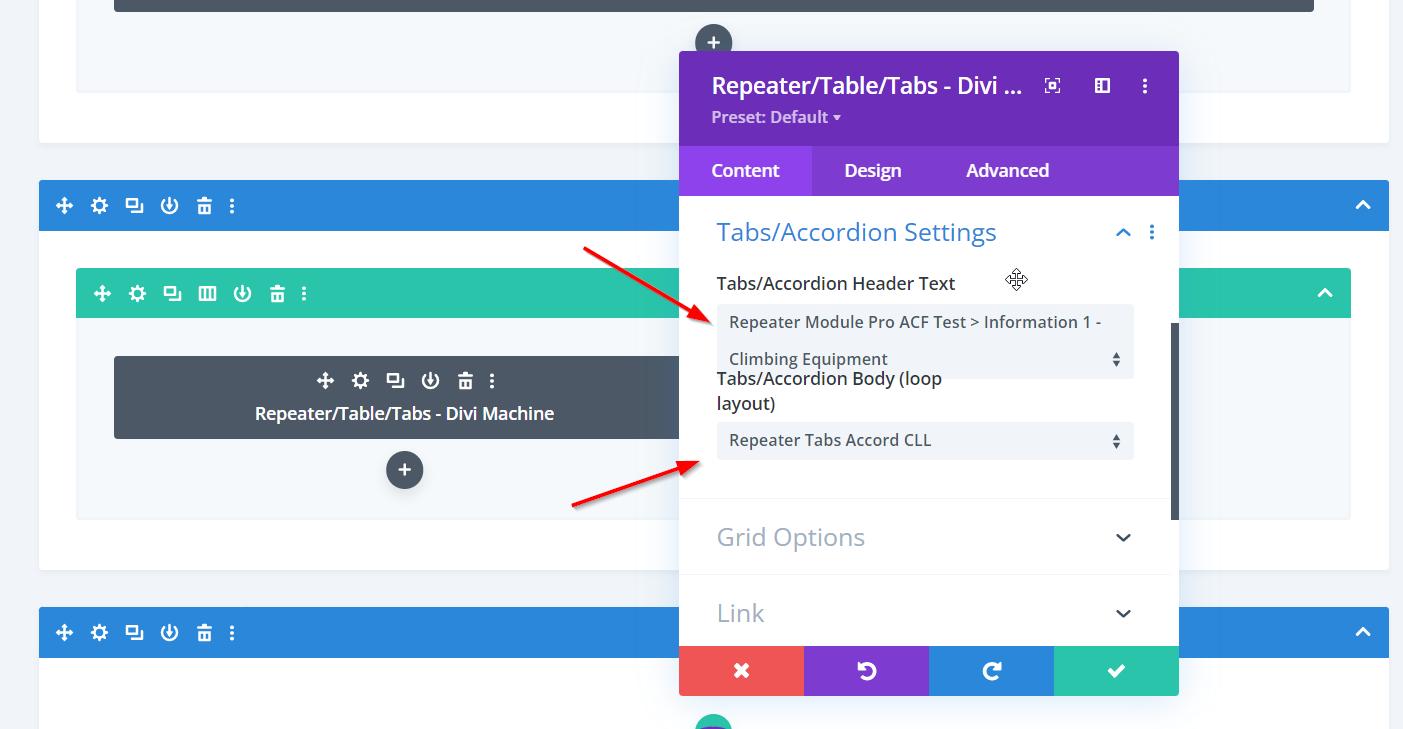Undo using the purple undo button
This screenshot has width=1403, height=729.
[x=866, y=671]
